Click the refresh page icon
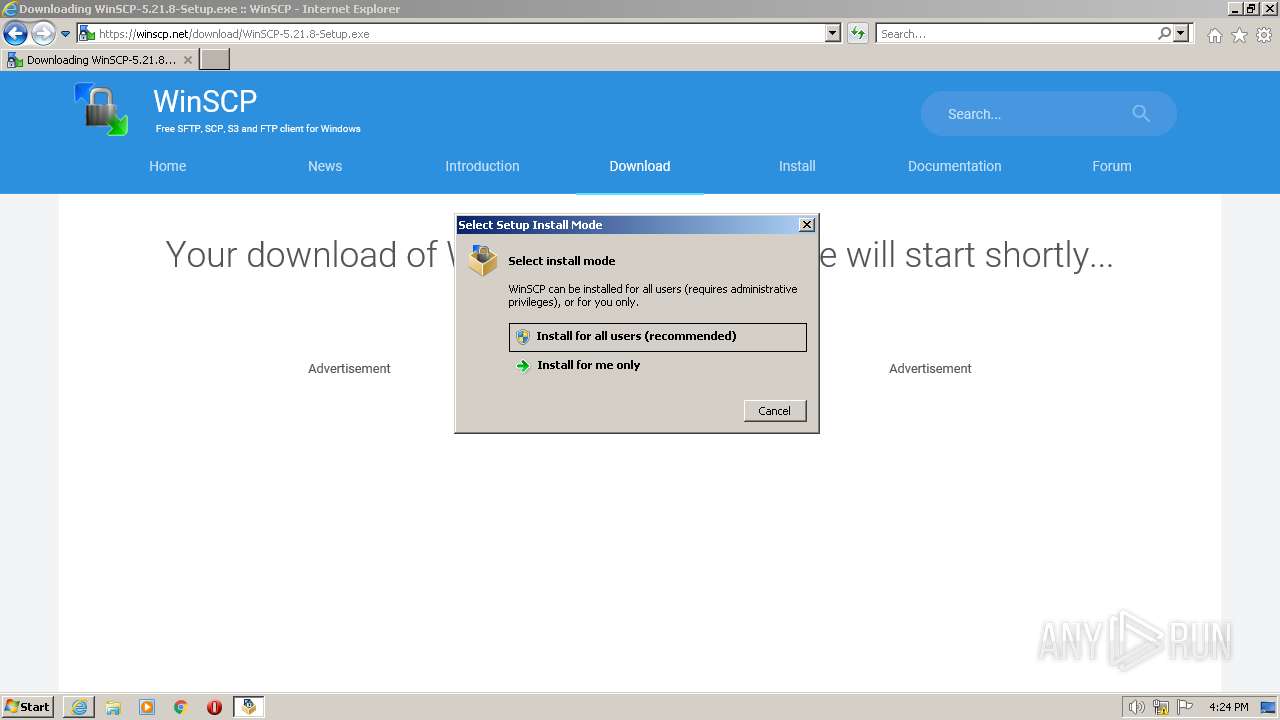The height and width of the screenshot is (720, 1280). pos(857,33)
